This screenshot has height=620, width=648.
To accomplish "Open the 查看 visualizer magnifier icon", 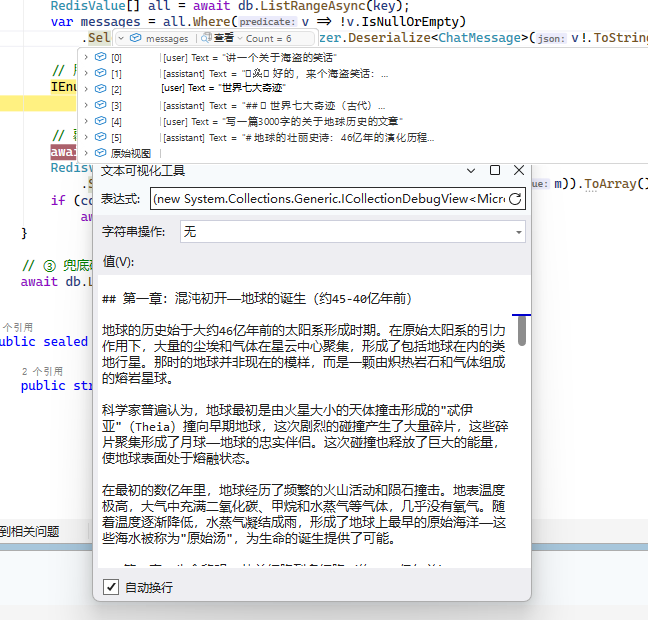I will click(x=206, y=38).
